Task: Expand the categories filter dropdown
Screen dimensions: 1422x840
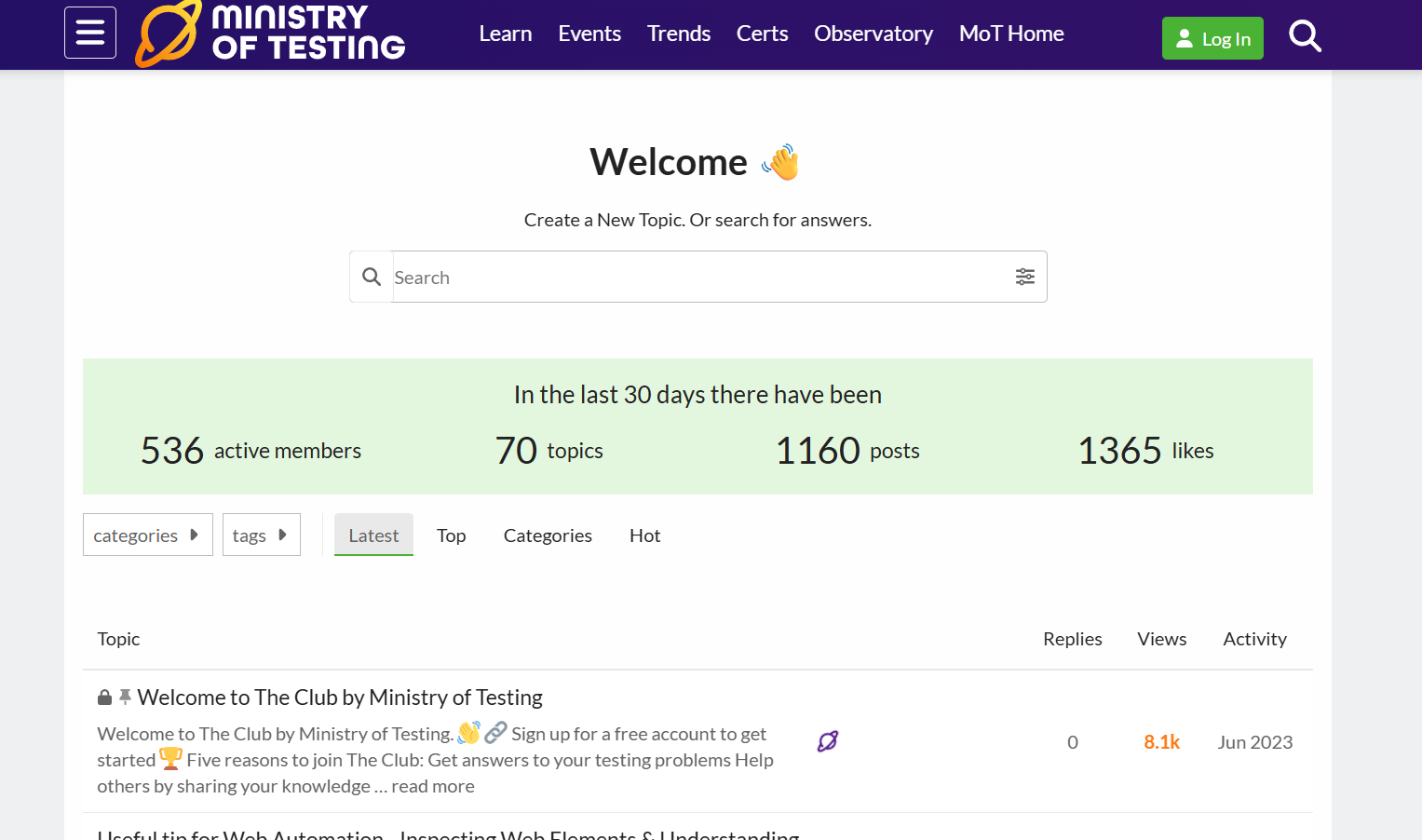Action: (x=147, y=535)
